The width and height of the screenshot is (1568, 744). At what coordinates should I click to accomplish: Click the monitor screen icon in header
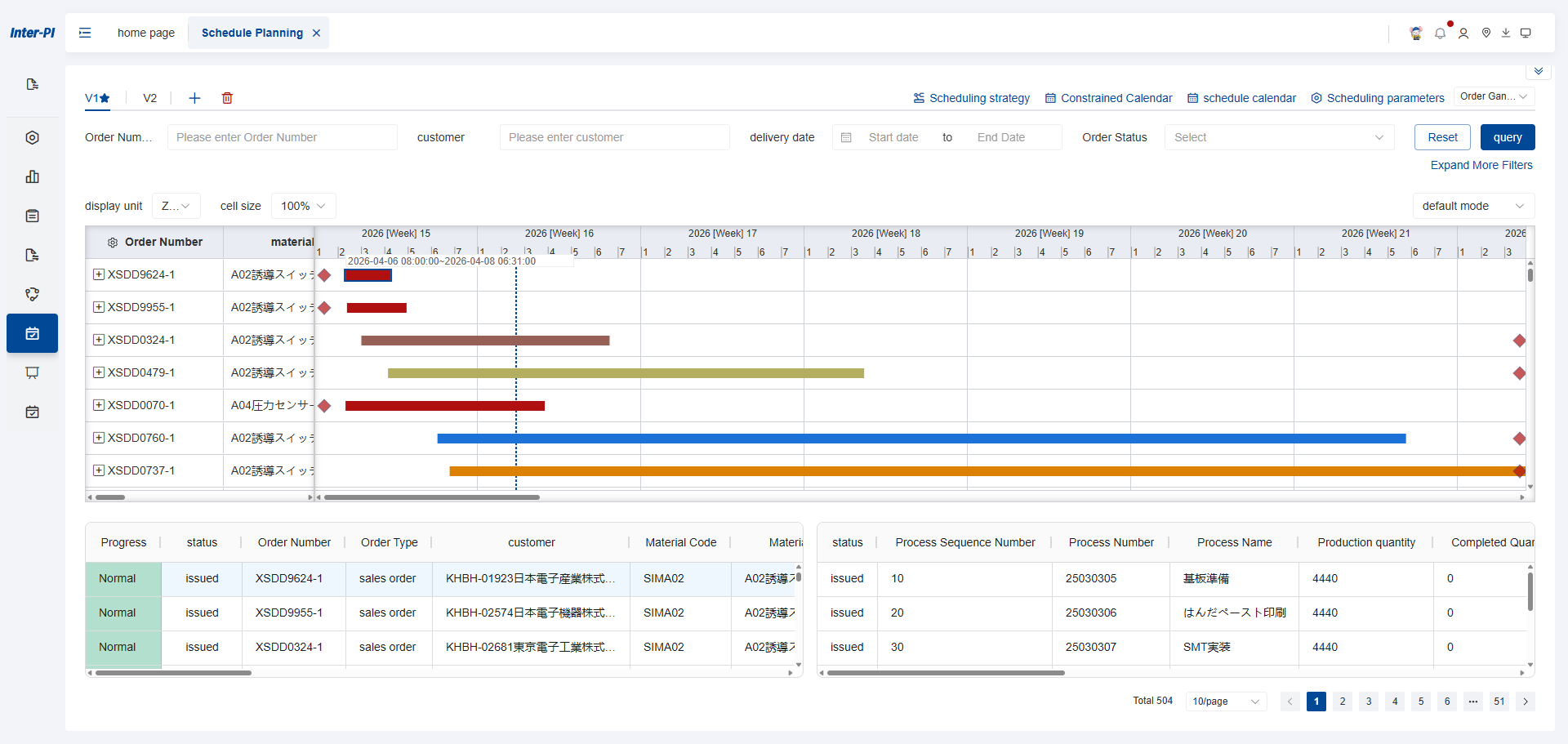(1526, 33)
